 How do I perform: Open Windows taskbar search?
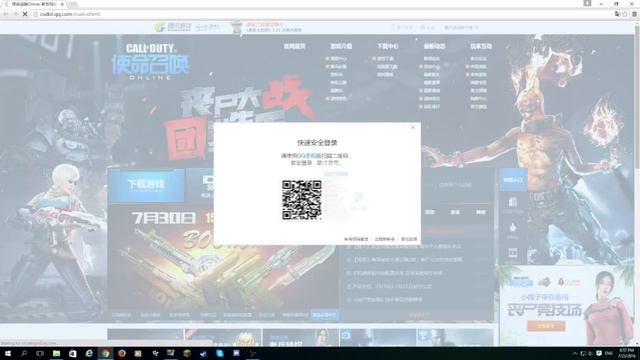24,353
